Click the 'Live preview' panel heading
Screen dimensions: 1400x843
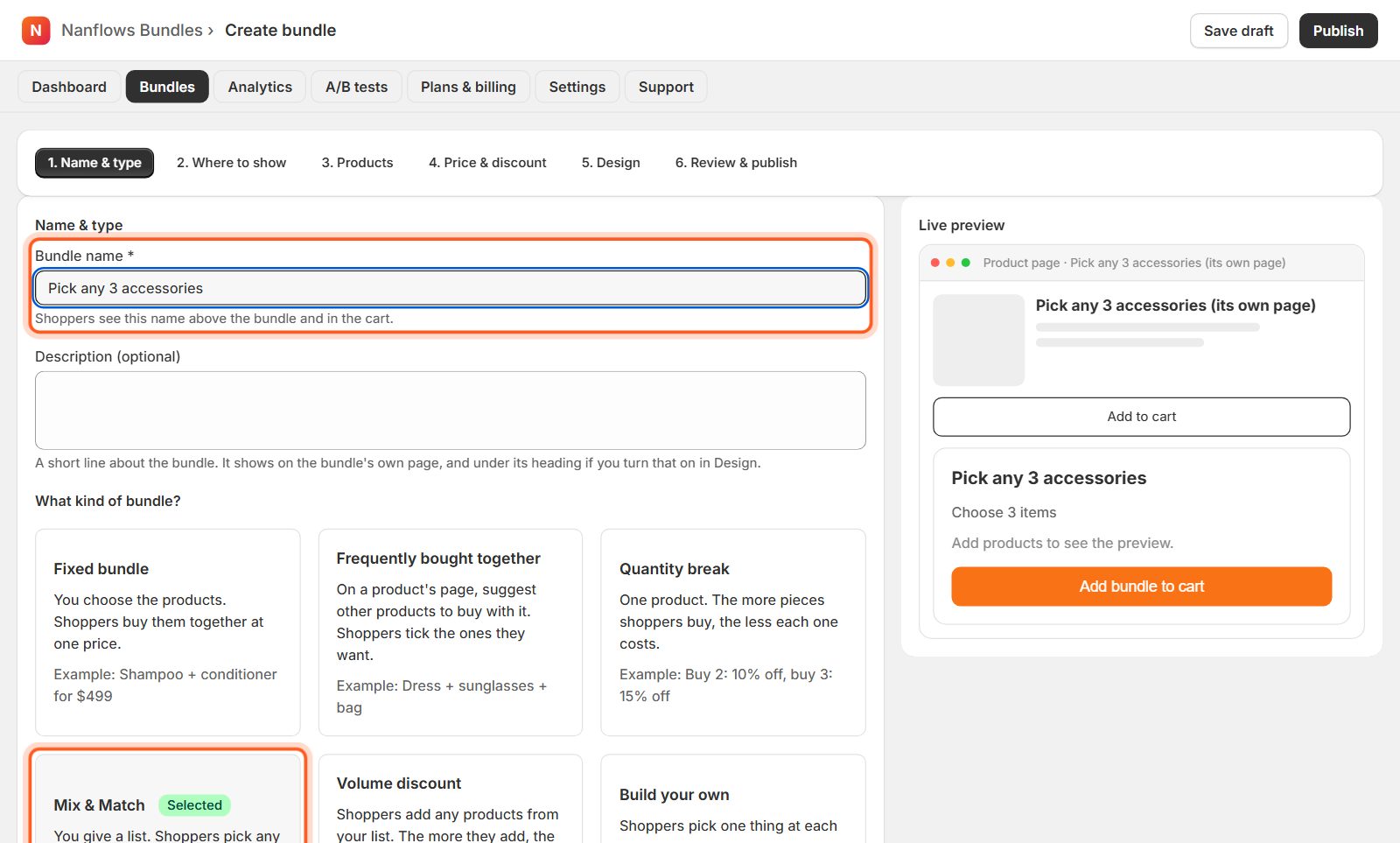point(962,225)
